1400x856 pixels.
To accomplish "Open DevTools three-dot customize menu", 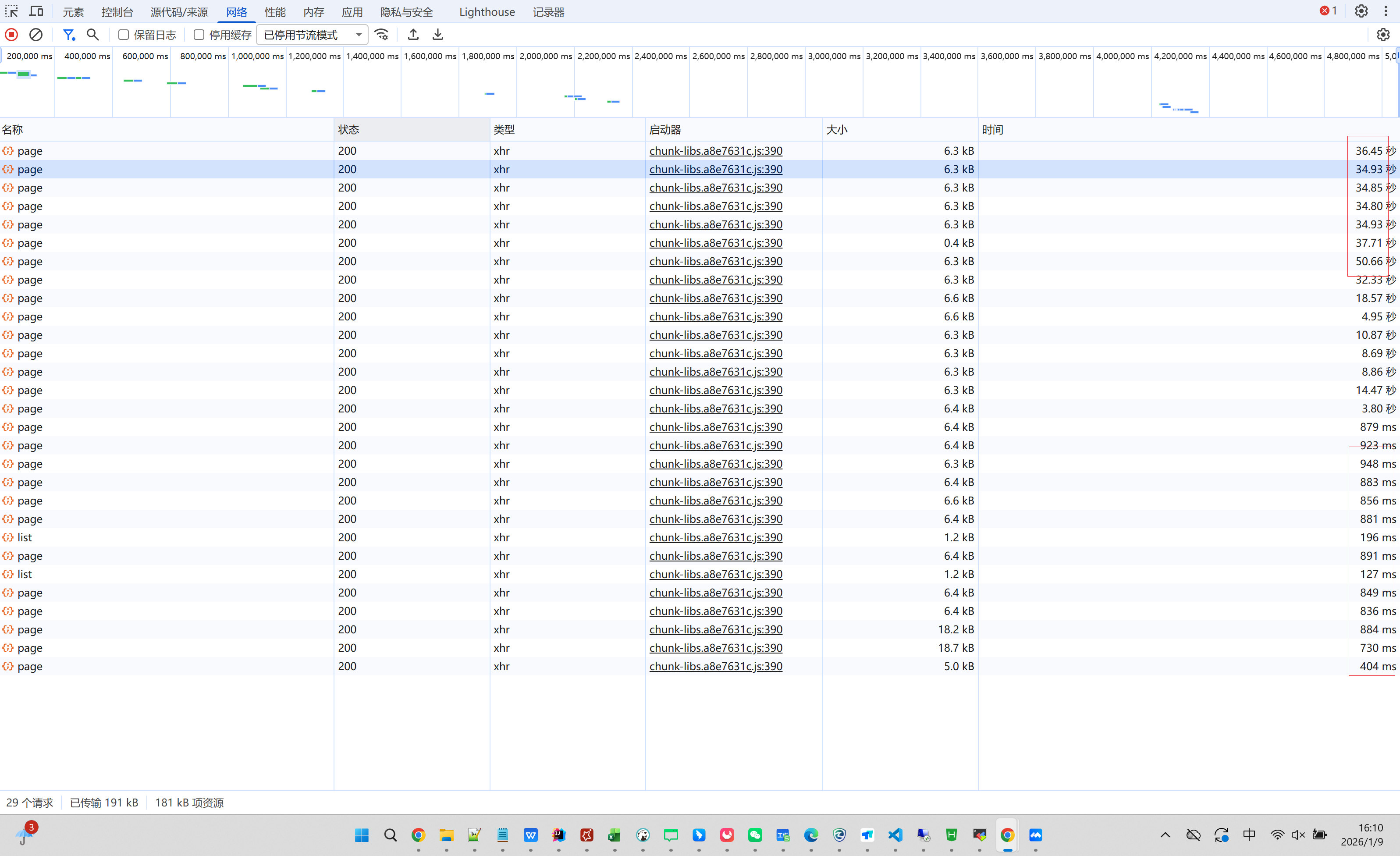I will click(x=1386, y=11).
